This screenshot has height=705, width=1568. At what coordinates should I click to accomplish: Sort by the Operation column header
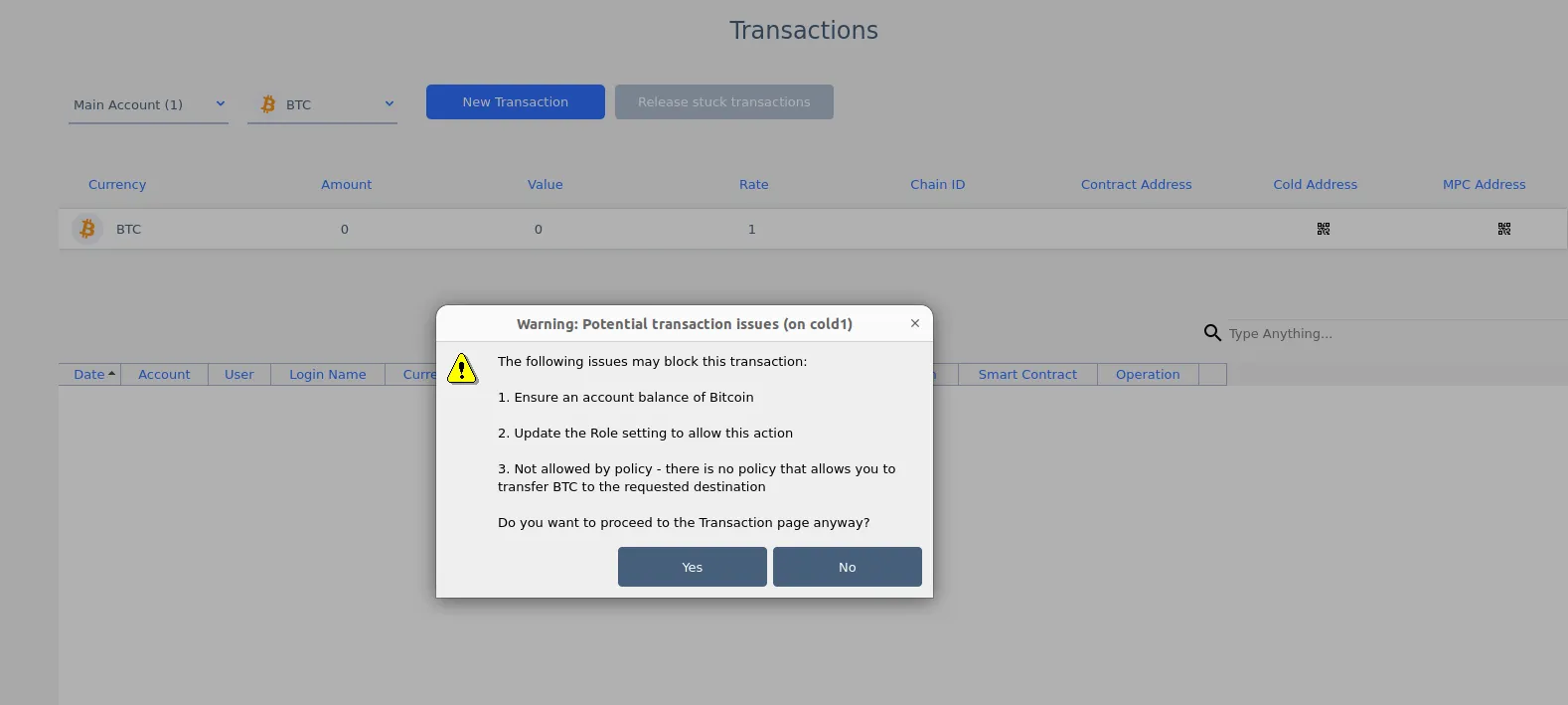(1148, 374)
